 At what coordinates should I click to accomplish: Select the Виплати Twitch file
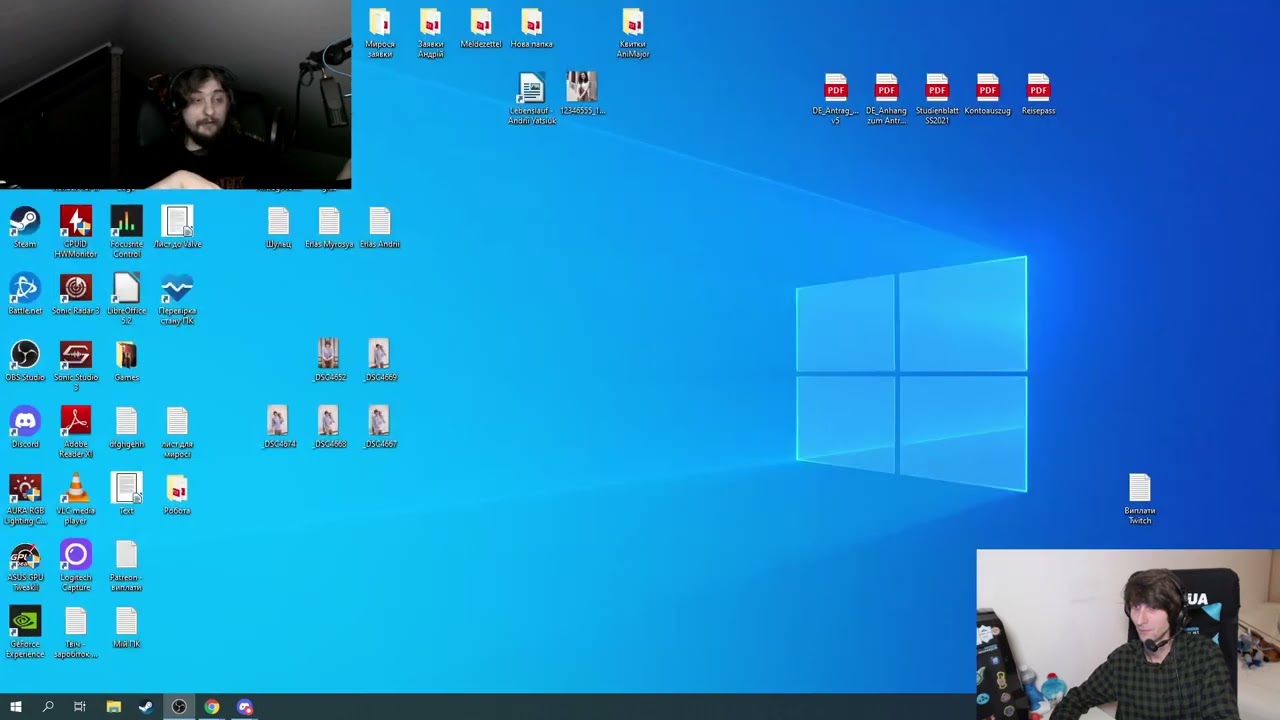[1140, 499]
